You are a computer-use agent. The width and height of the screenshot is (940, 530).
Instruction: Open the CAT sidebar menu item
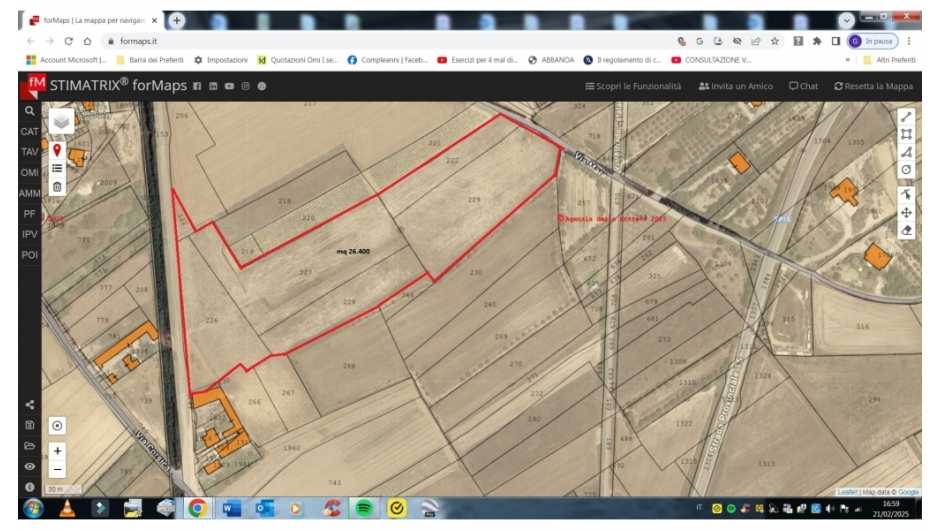(x=29, y=131)
